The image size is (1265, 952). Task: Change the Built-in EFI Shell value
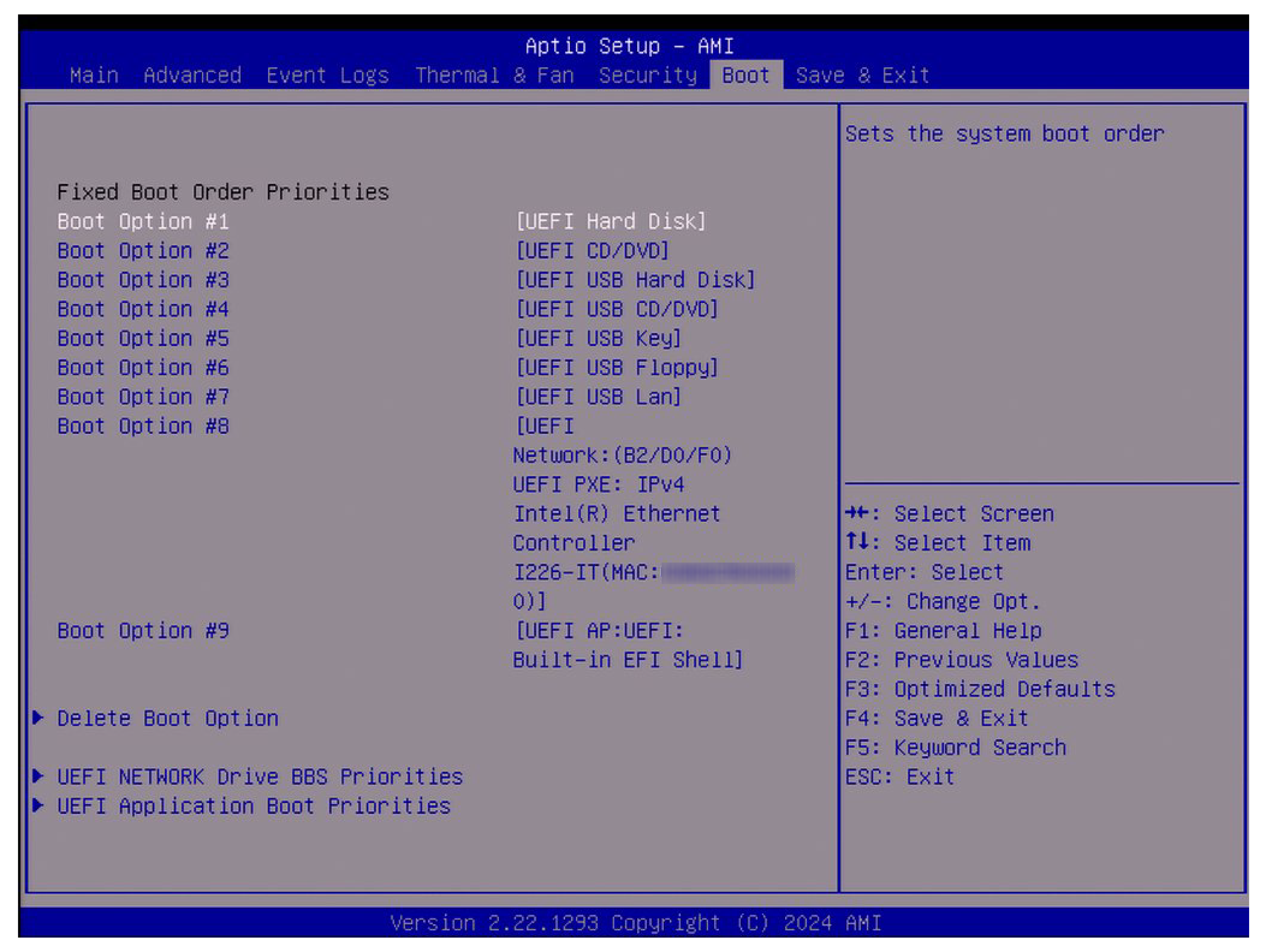628,646
